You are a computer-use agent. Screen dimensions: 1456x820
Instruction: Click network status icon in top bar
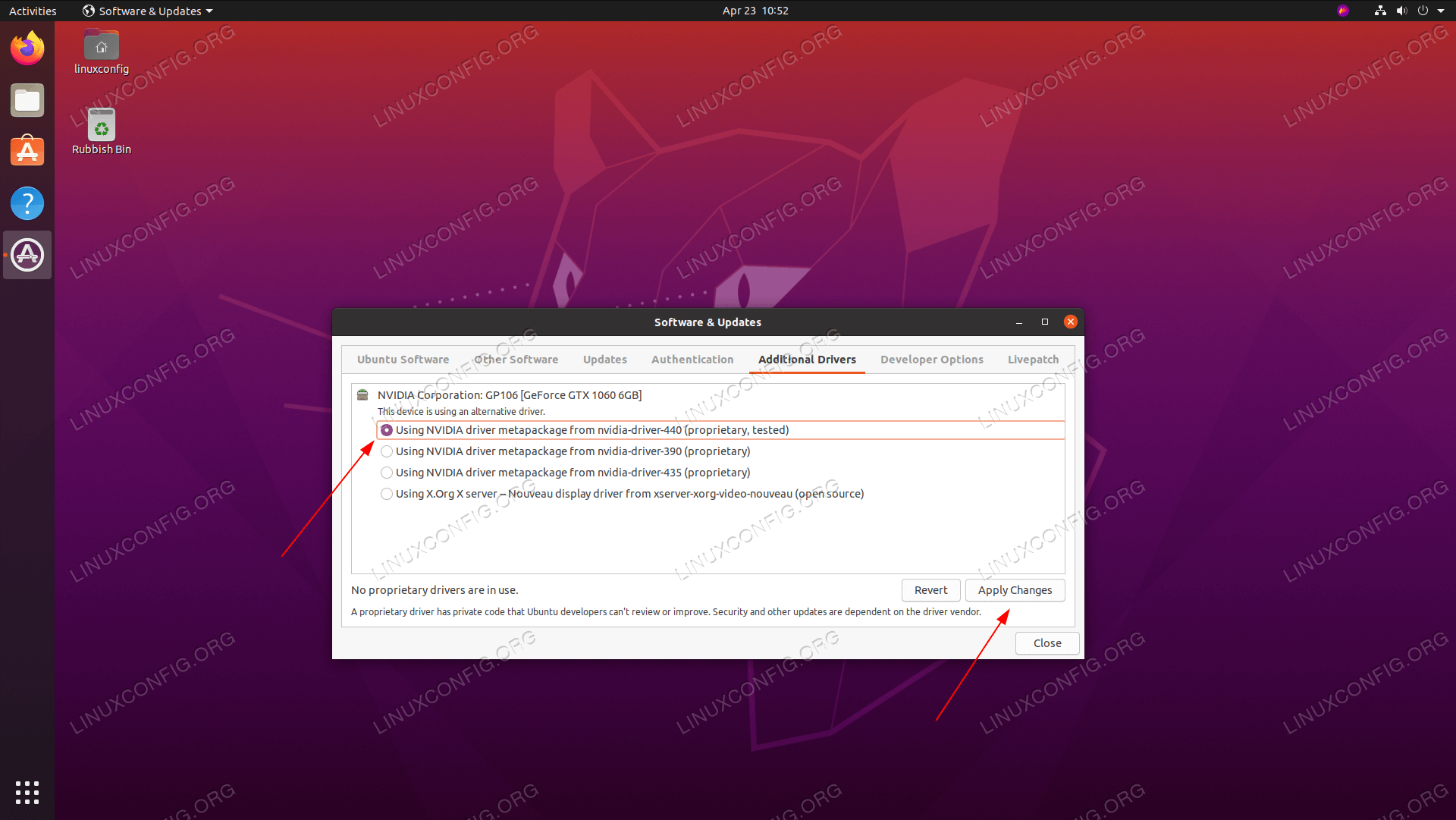[x=1380, y=11]
